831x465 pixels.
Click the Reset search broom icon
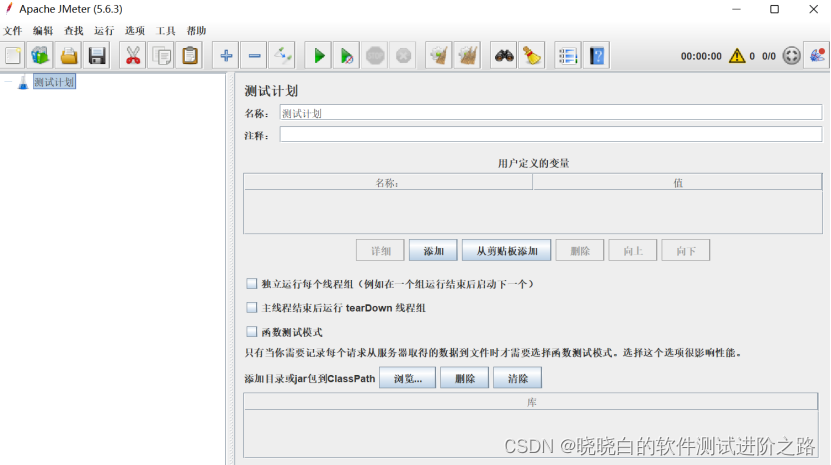532,56
